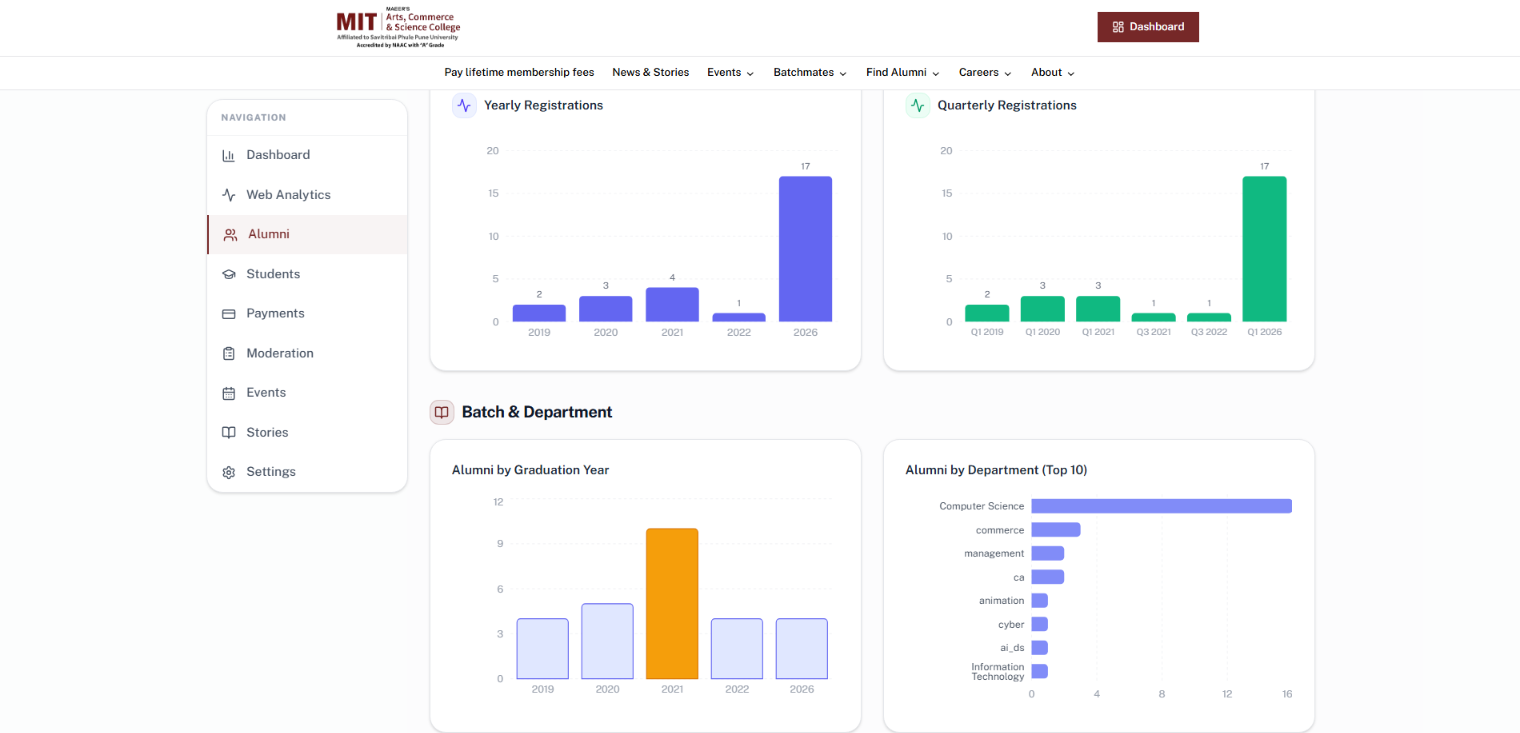
Task: Click the Events calendar icon
Action: (x=228, y=393)
